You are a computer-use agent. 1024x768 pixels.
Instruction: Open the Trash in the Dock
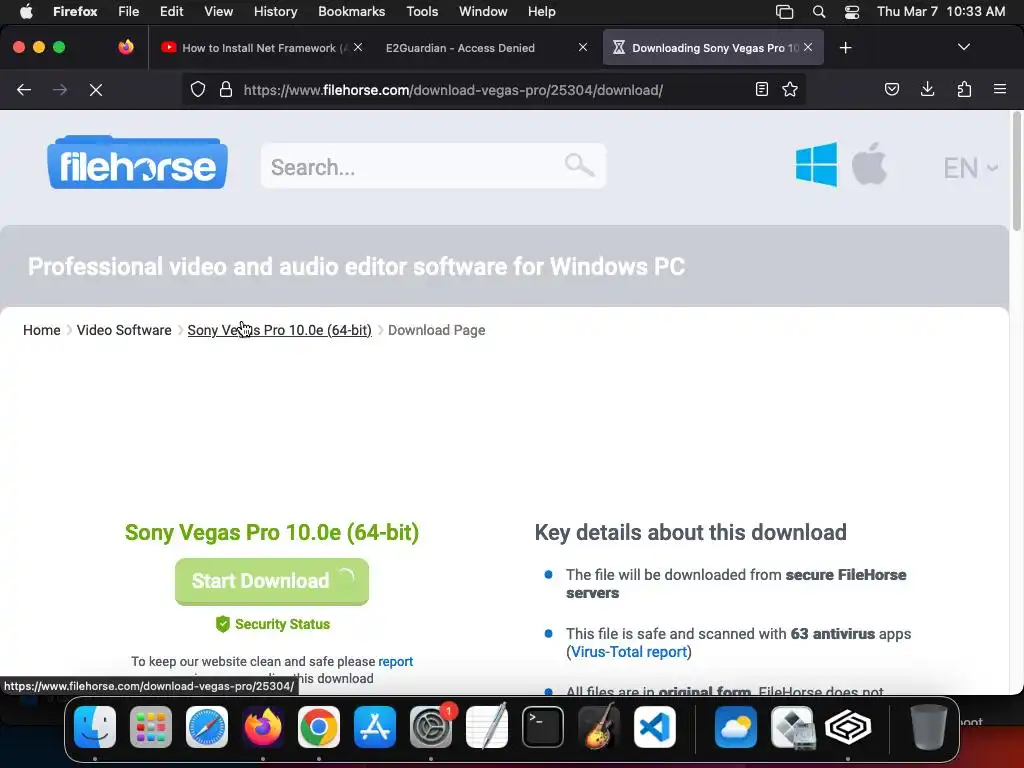click(929, 727)
